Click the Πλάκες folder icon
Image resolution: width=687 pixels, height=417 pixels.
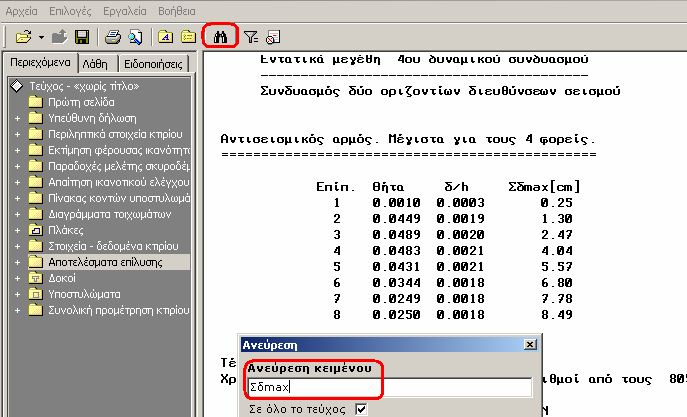(35, 230)
